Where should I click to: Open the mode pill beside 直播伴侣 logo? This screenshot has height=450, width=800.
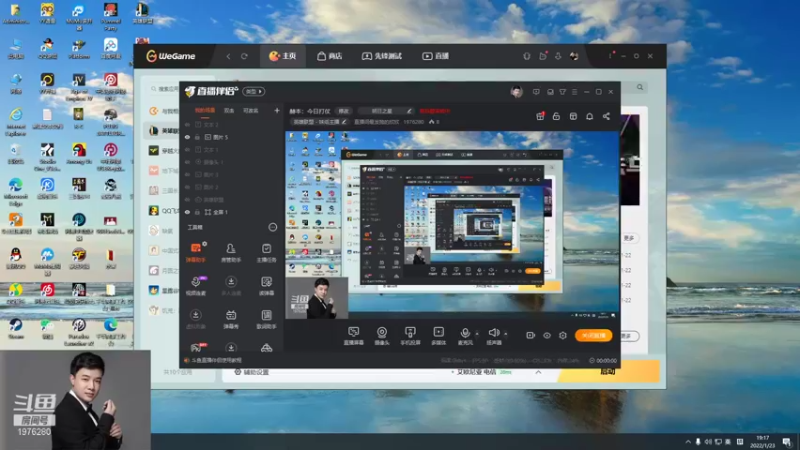click(254, 91)
